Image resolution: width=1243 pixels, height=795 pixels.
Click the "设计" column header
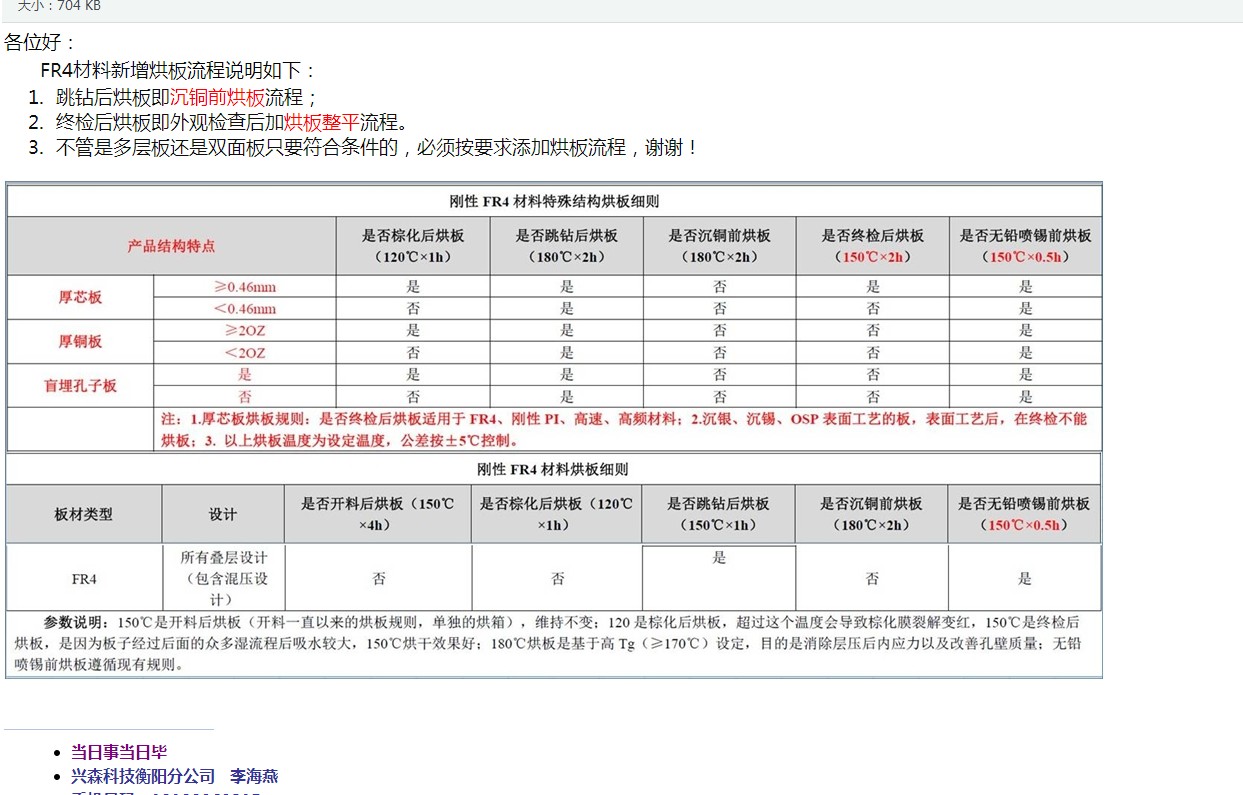pos(222,515)
